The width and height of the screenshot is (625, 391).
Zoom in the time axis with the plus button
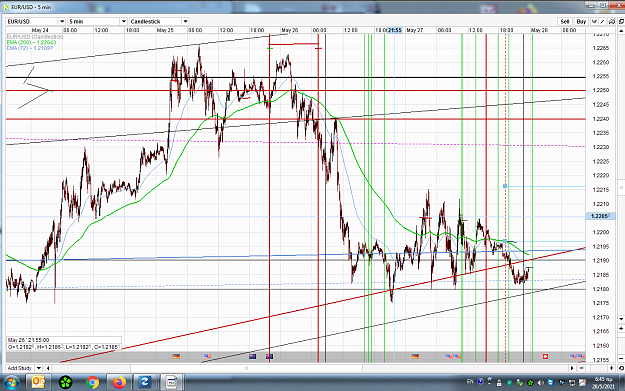[x=612, y=368]
